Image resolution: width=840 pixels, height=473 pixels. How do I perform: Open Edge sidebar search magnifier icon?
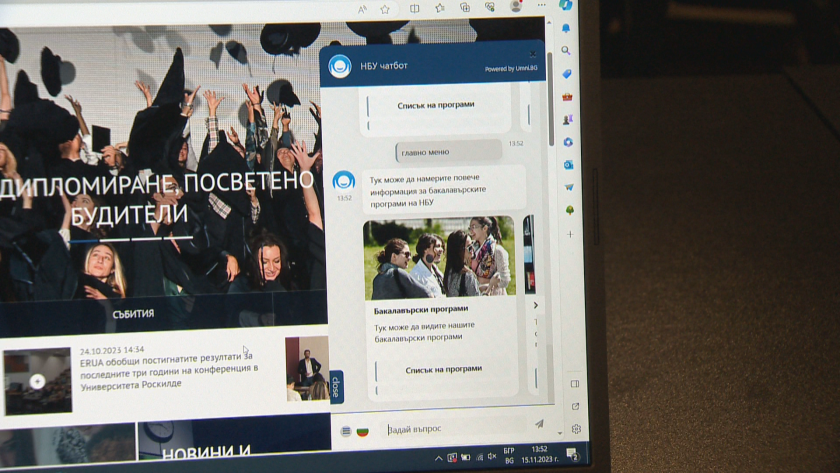coord(566,50)
